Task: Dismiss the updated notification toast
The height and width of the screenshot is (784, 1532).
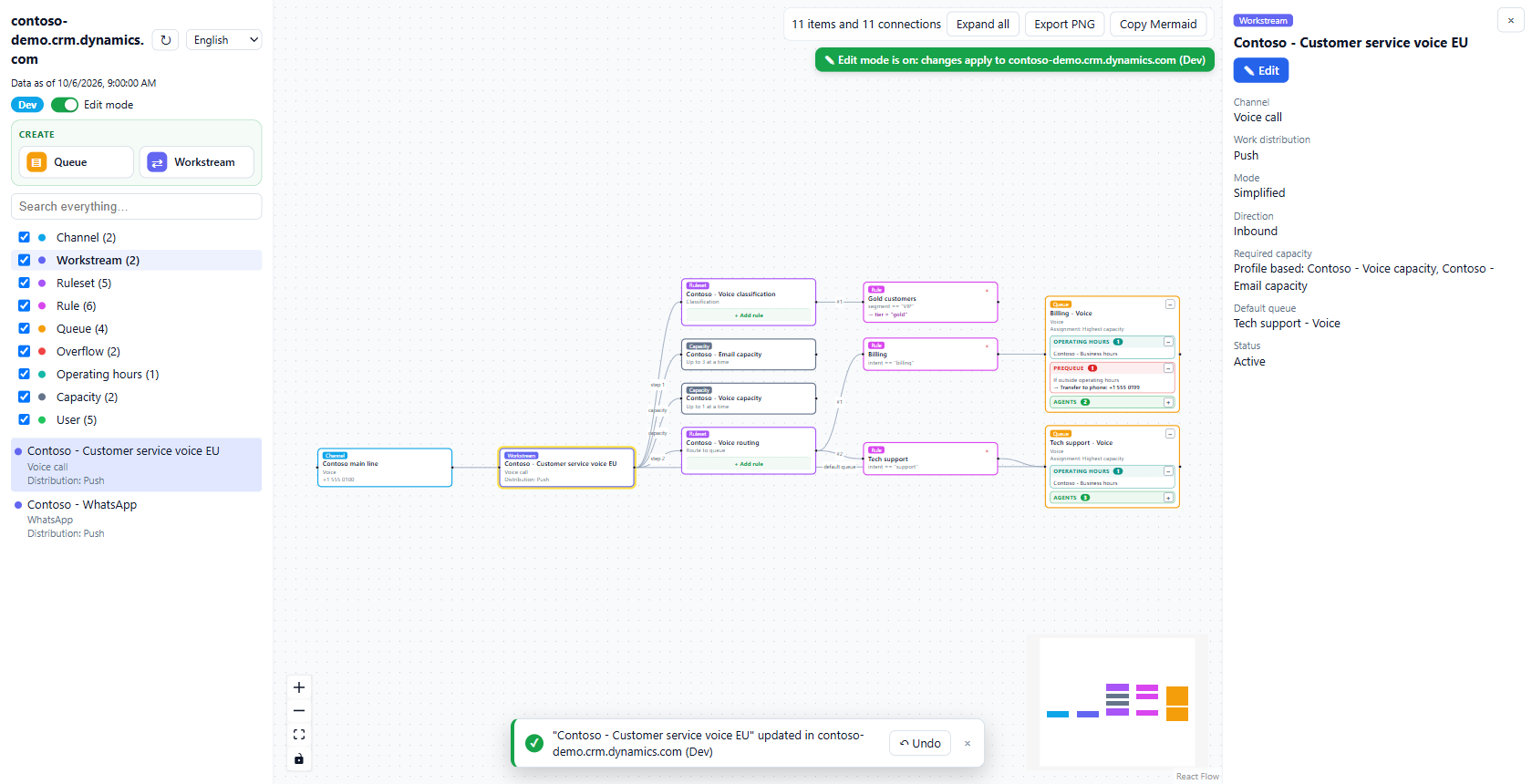Action: click(968, 744)
